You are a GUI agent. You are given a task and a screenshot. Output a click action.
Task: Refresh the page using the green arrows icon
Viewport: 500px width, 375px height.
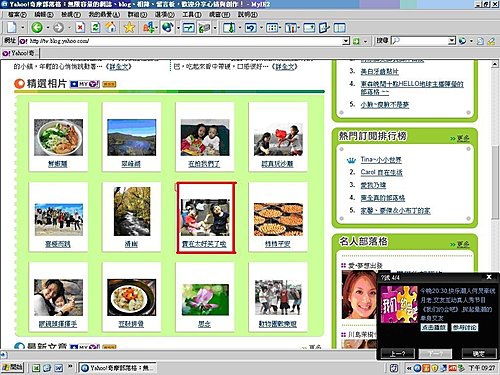click(95, 27)
